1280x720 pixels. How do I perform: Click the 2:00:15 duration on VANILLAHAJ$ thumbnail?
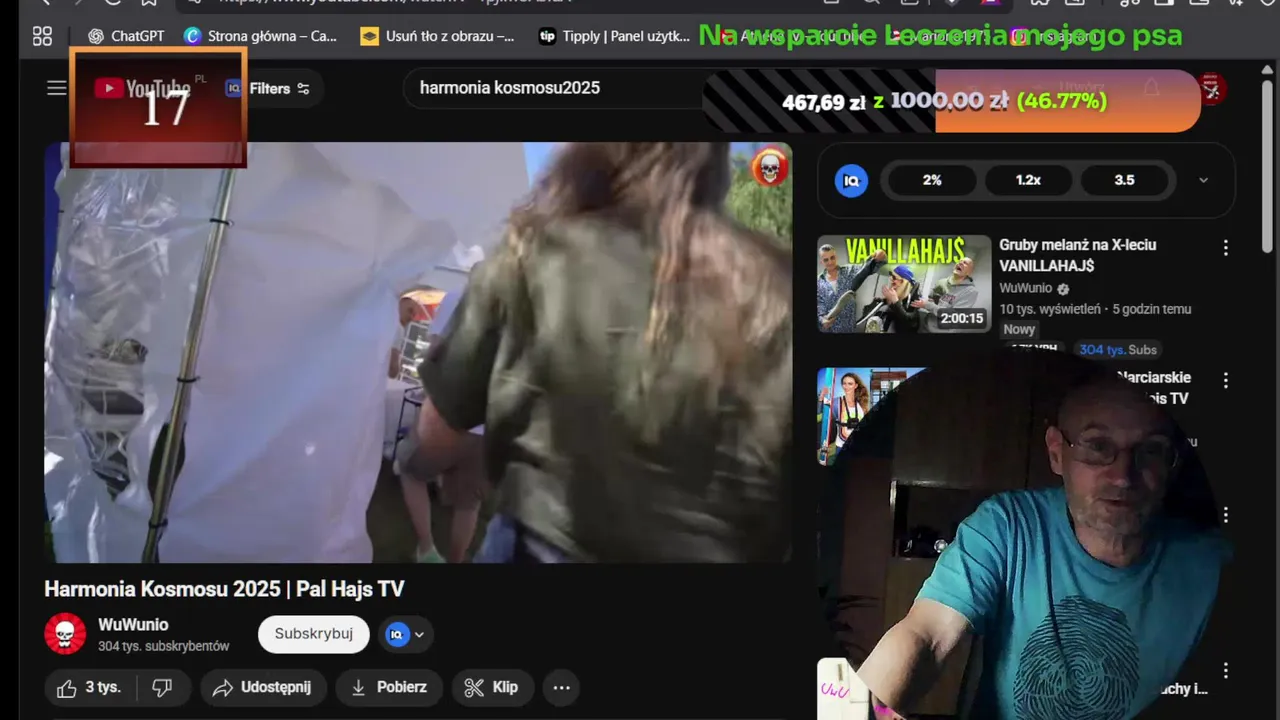[x=962, y=318]
